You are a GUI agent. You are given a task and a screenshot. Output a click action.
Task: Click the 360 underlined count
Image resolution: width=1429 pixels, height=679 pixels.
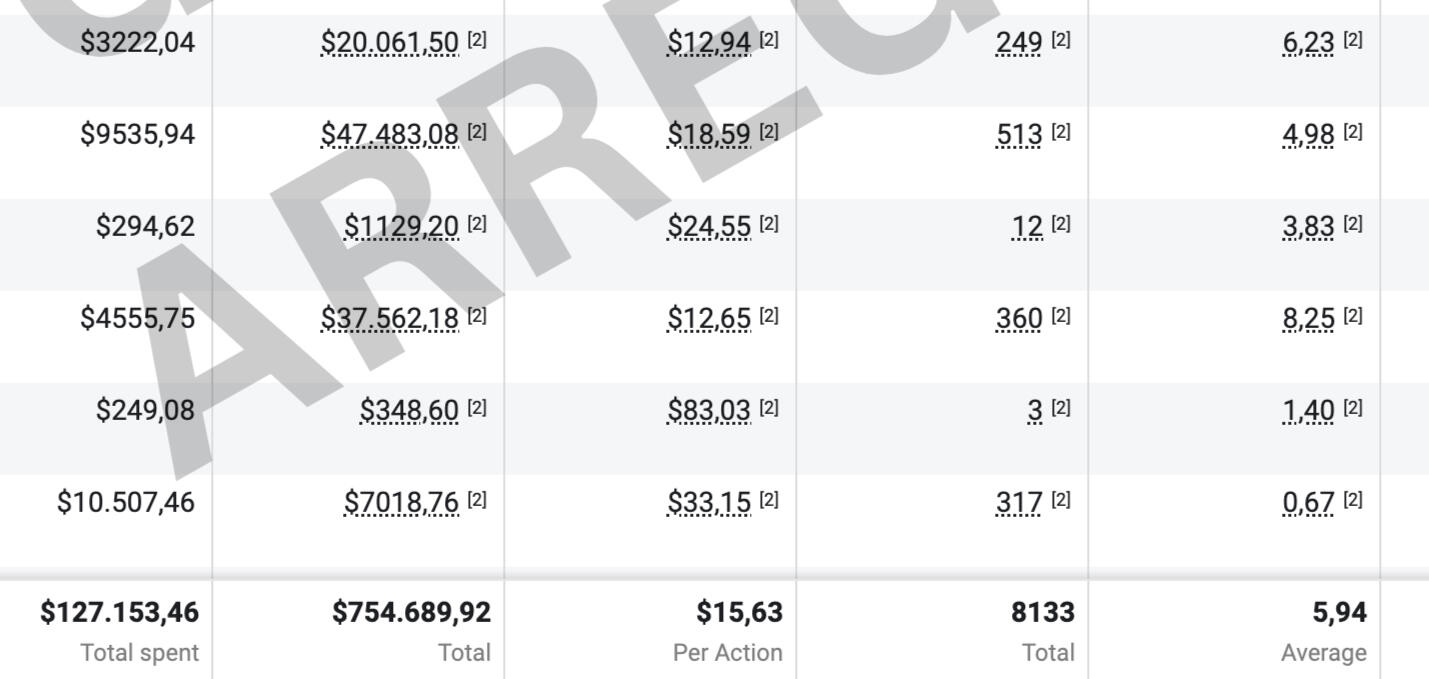(1018, 318)
